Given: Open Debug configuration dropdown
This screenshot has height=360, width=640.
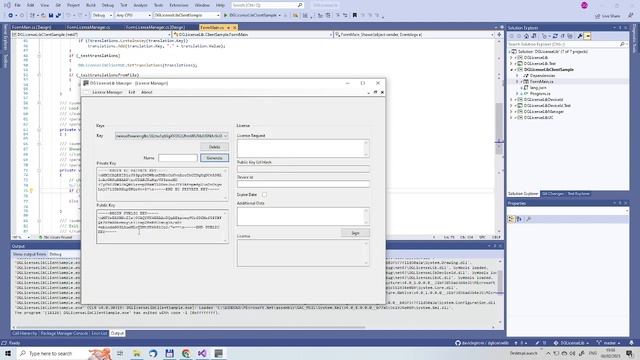Looking at the screenshot, I should click(x=102, y=15).
